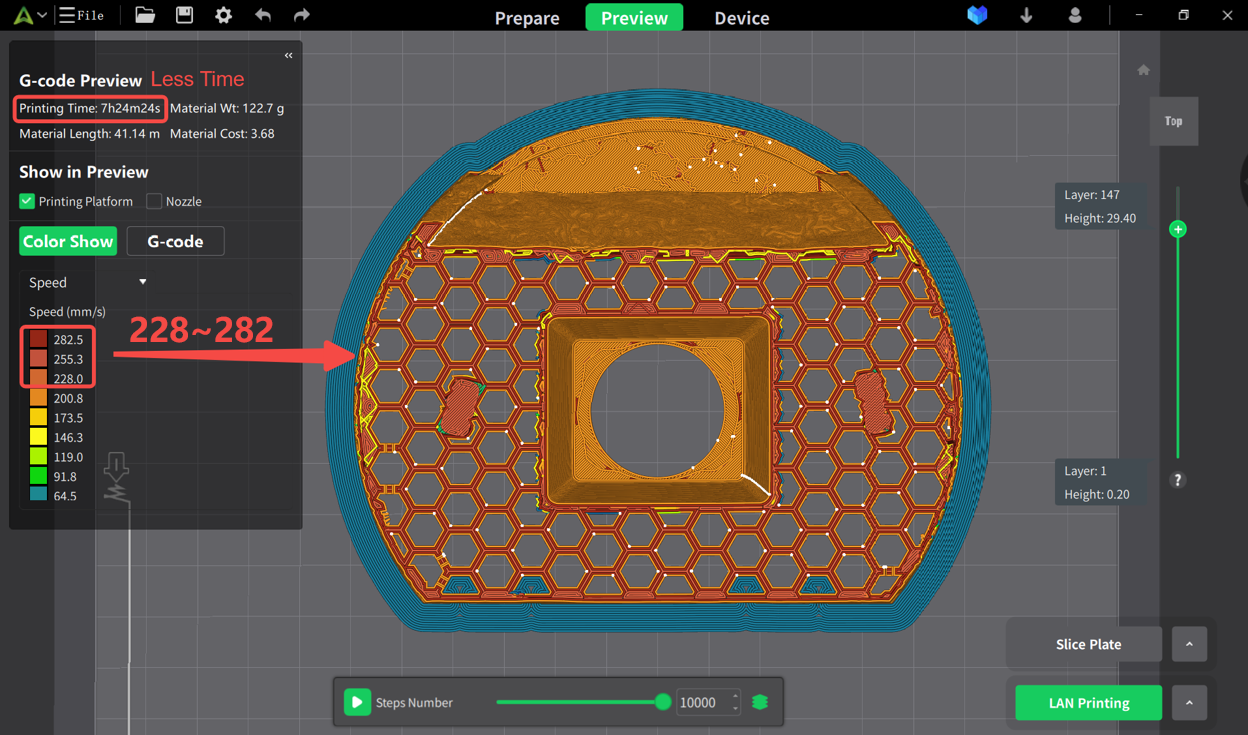
Task: Increase steps number with up arrow
Action: [735, 696]
